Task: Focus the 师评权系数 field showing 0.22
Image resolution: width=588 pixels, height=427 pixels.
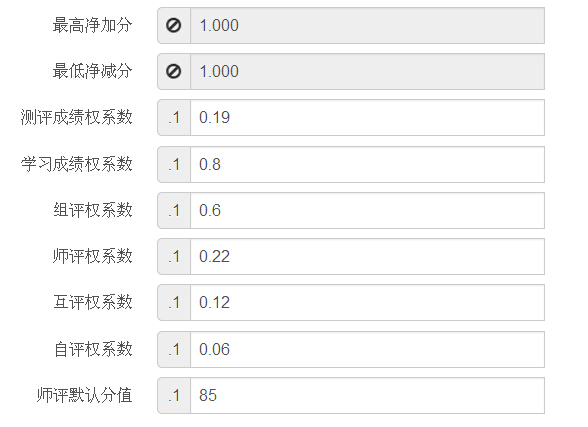Action: (x=368, y=257)
